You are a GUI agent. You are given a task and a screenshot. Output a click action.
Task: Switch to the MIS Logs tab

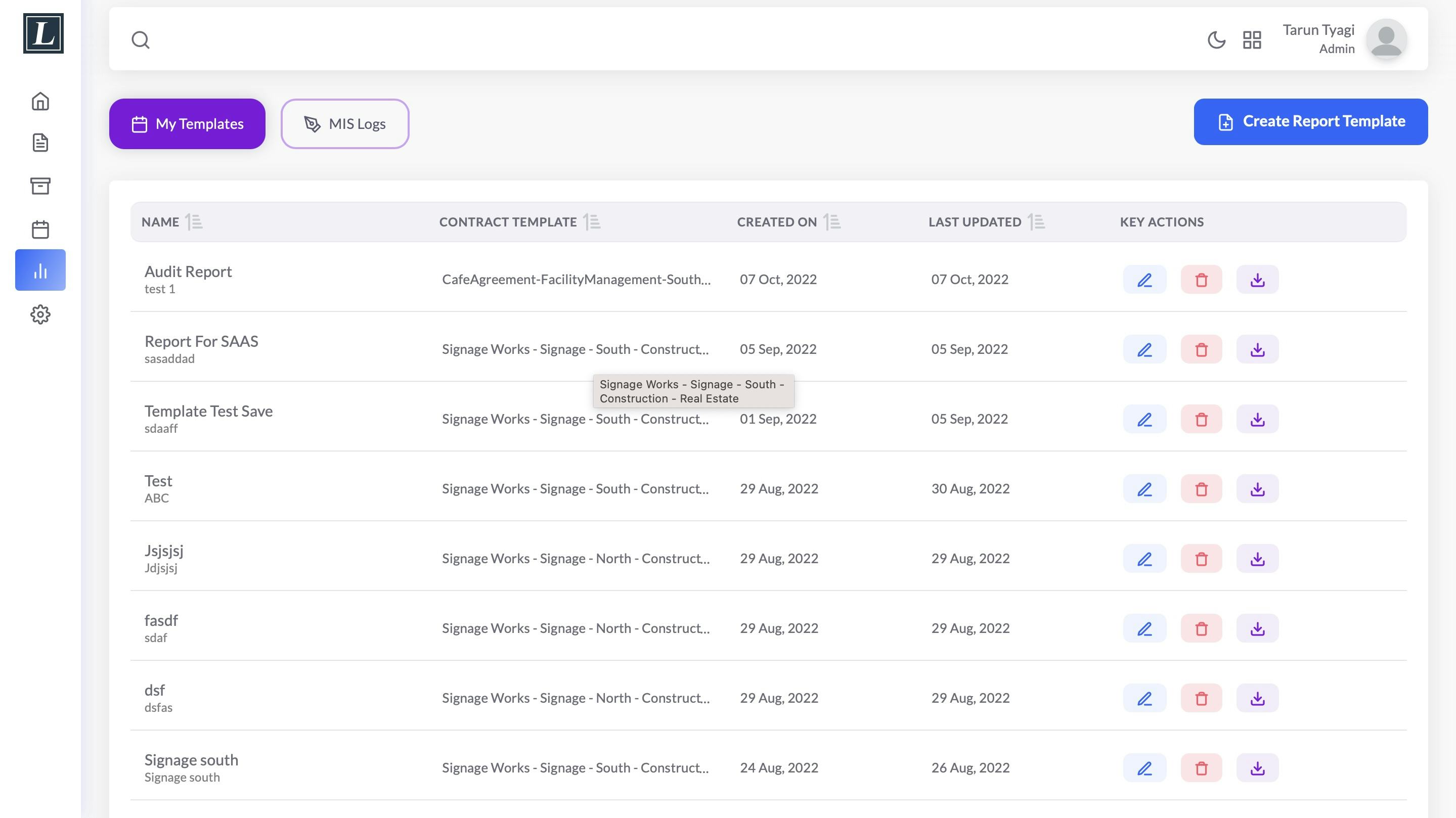(345, 124)
